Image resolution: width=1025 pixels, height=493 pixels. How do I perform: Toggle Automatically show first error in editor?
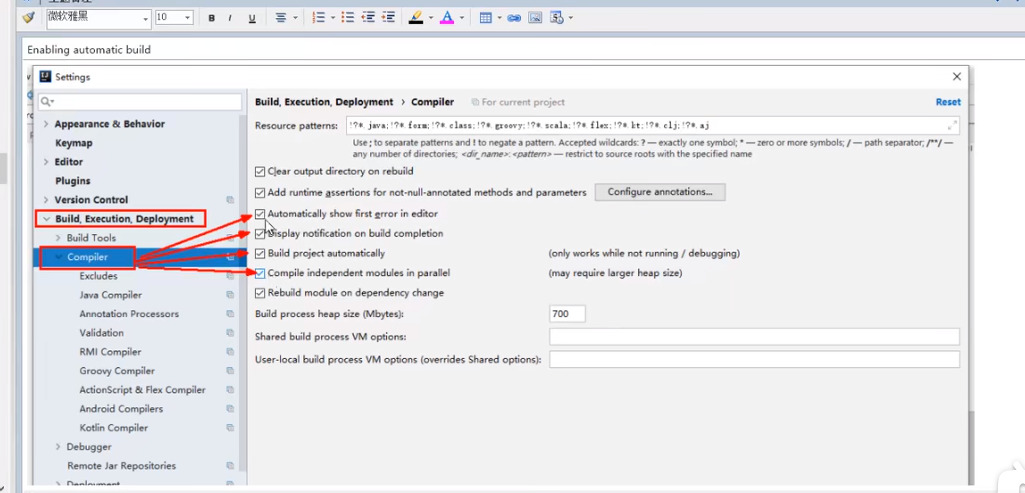click(x=260, y=214)
